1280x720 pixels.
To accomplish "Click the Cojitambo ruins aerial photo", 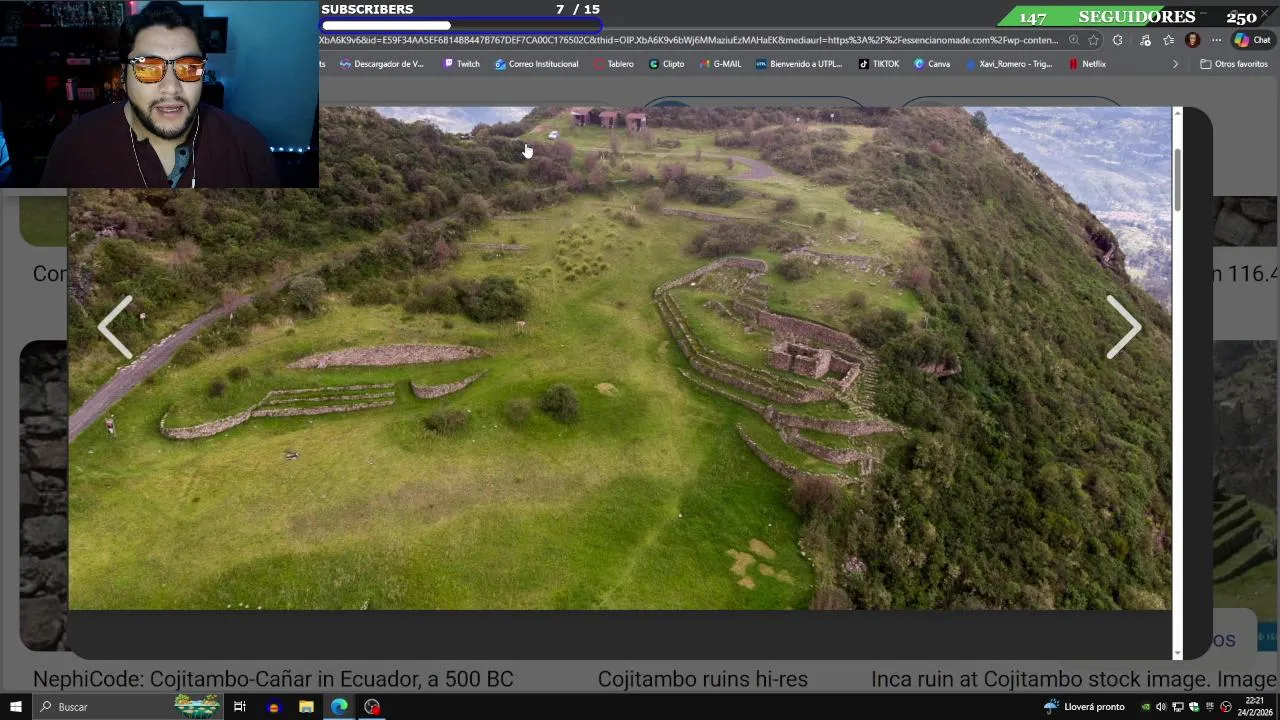I will pos(620,358).
